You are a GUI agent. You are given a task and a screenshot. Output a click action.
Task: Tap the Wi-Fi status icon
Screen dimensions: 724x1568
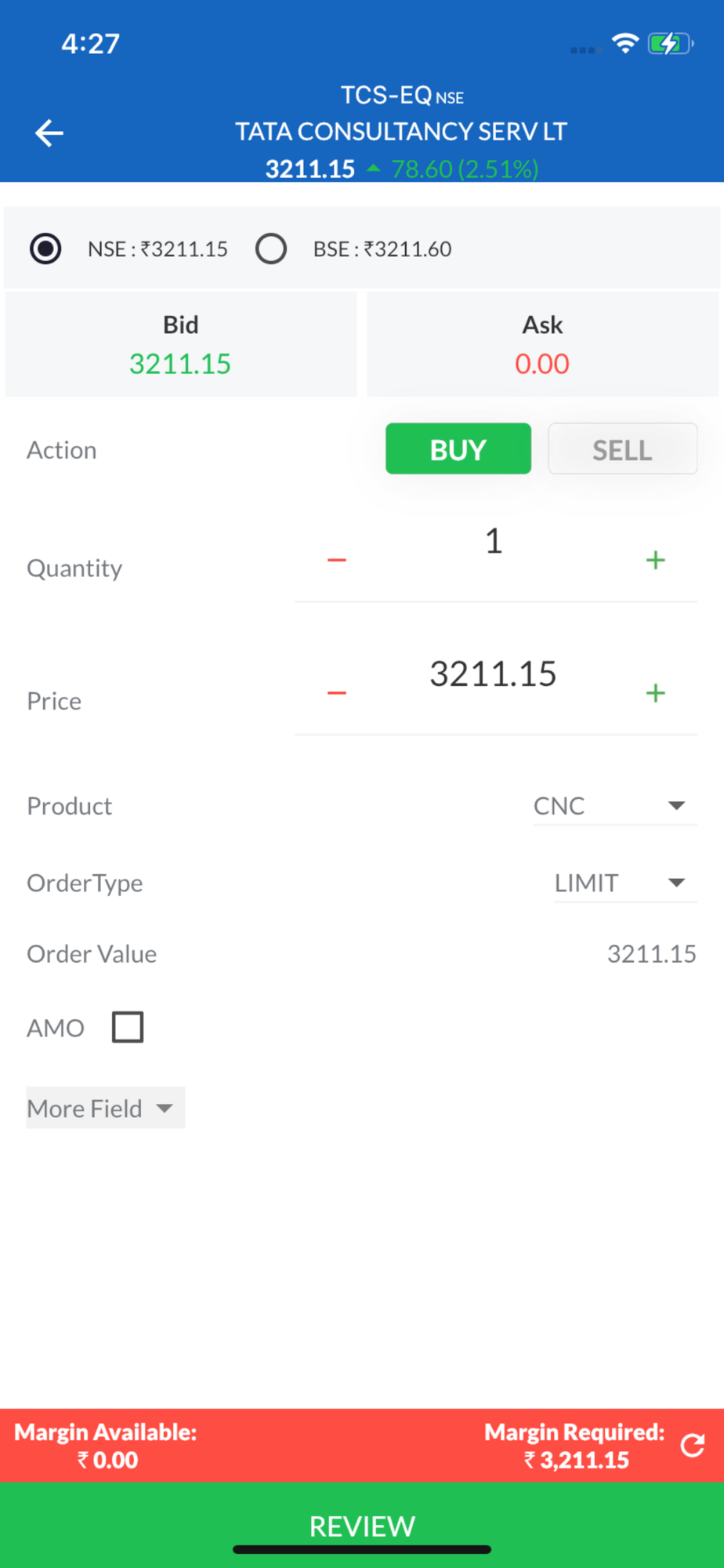(x=624, y=44)
